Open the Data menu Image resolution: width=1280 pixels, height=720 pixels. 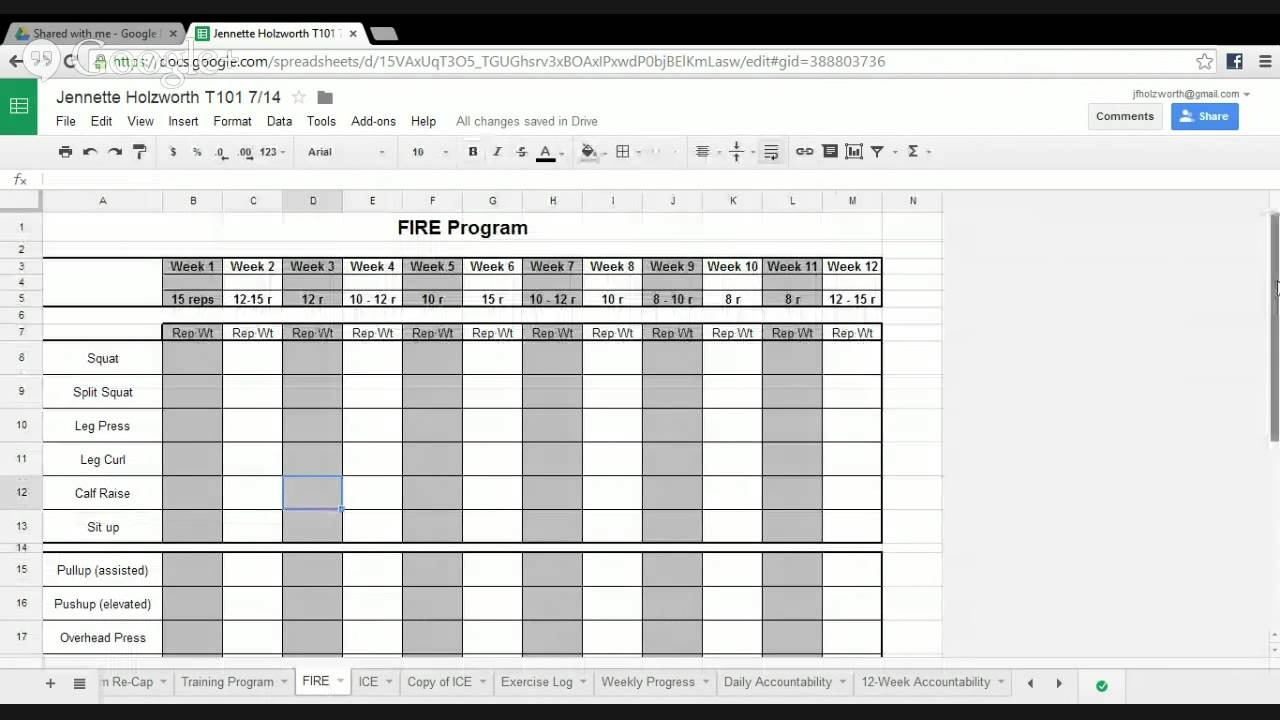point(279,121)
